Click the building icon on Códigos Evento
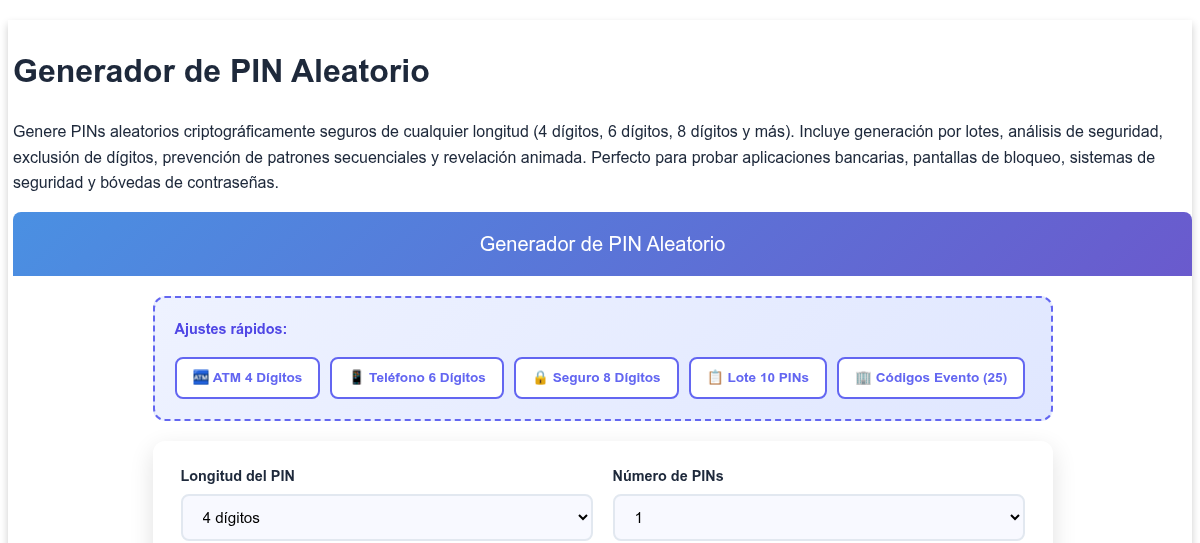 click(863, 378)
